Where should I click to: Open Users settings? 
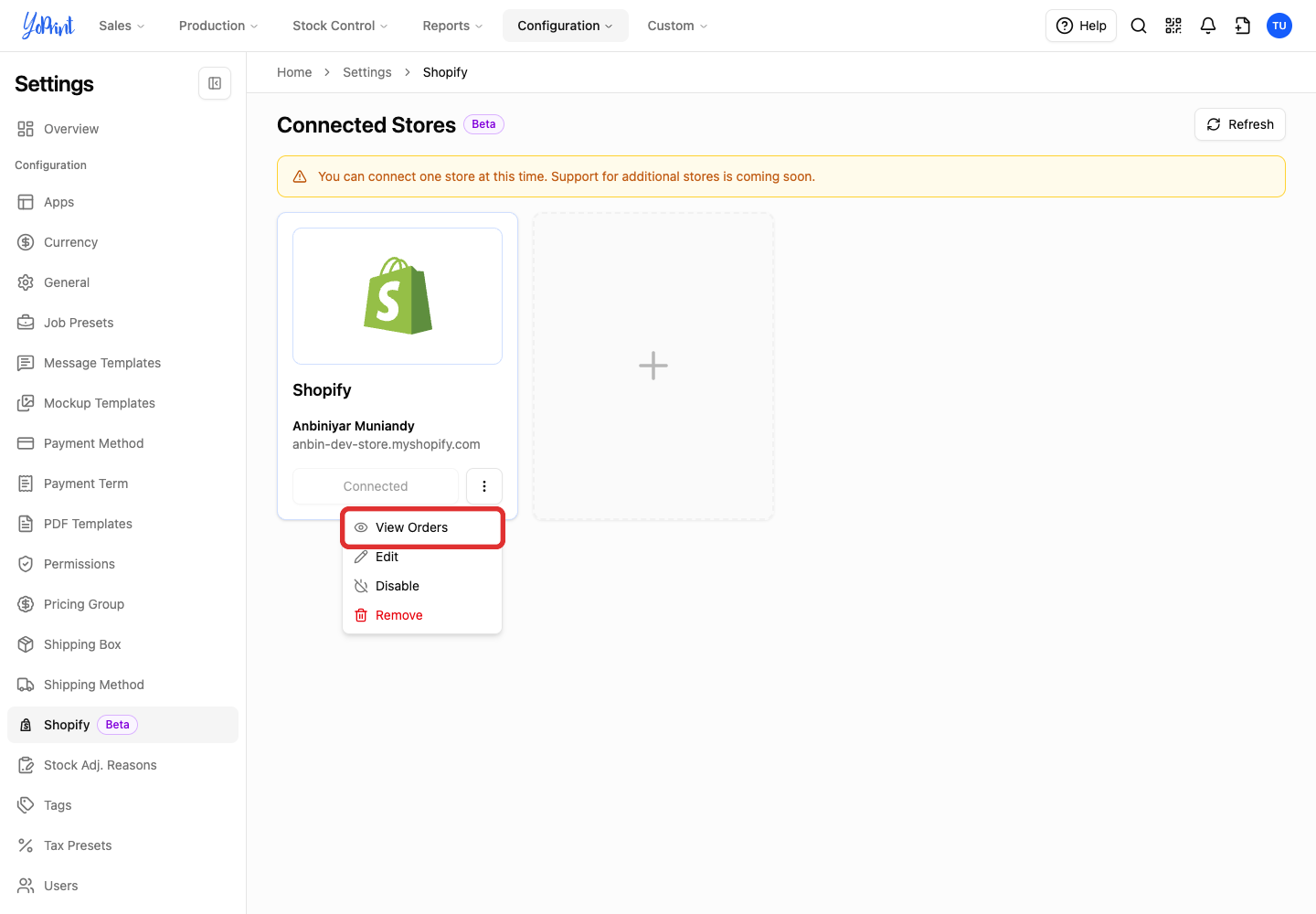pos(122,886)
